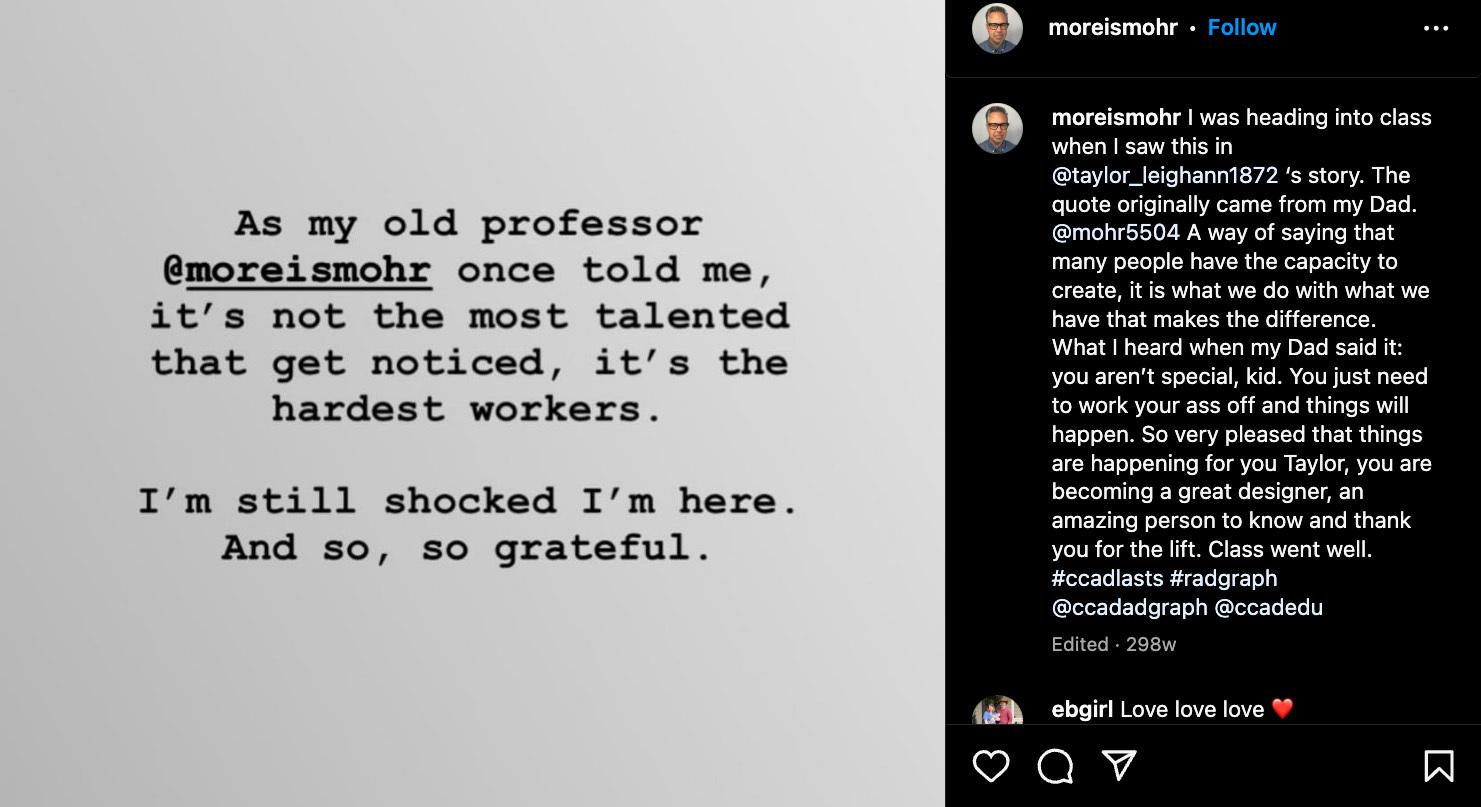Open the three-dot more options menu
This screenshot has height=807, width=1481.
(1436, 28)
